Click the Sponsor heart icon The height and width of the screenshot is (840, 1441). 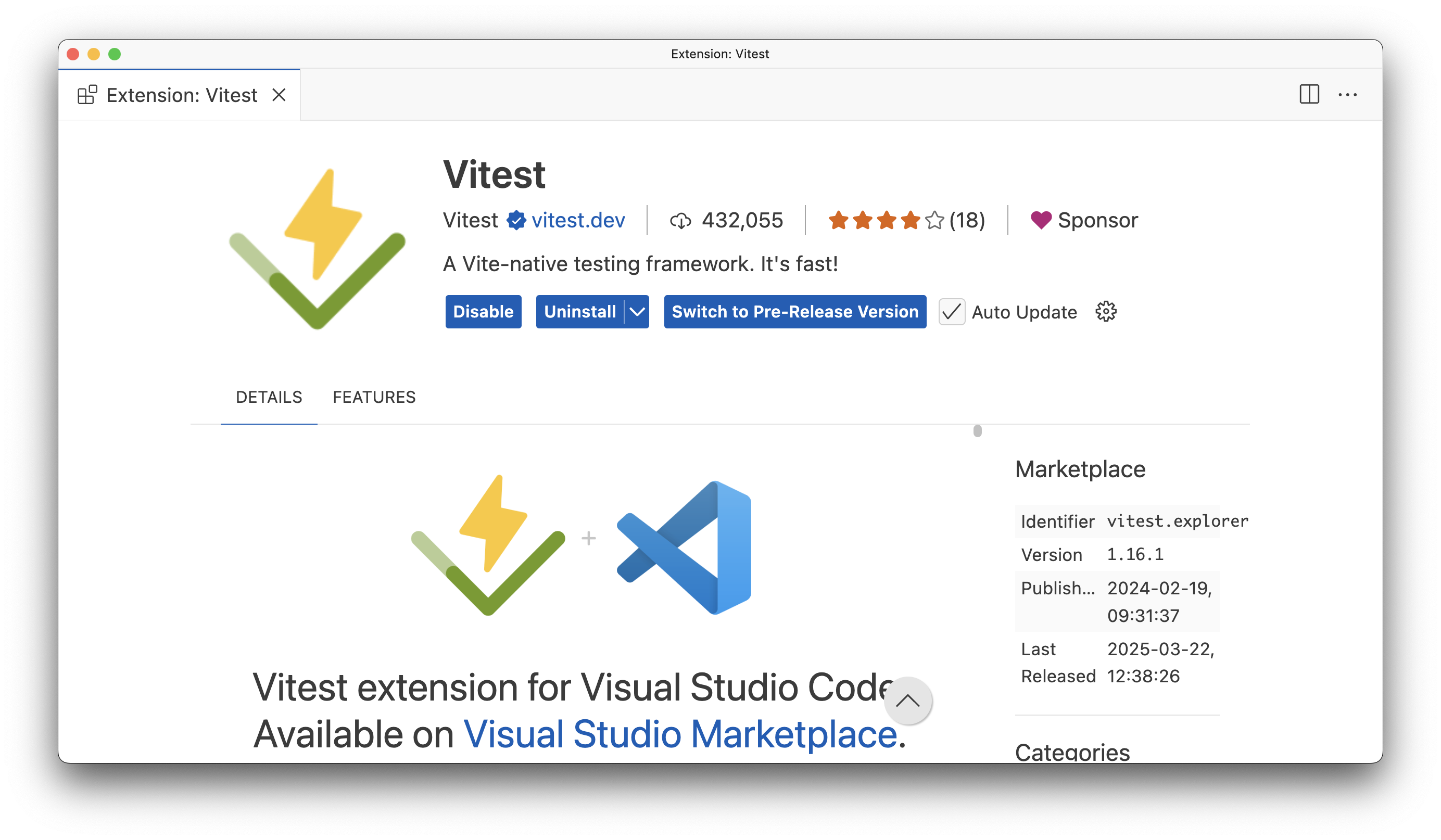(x=1040, y=220)
